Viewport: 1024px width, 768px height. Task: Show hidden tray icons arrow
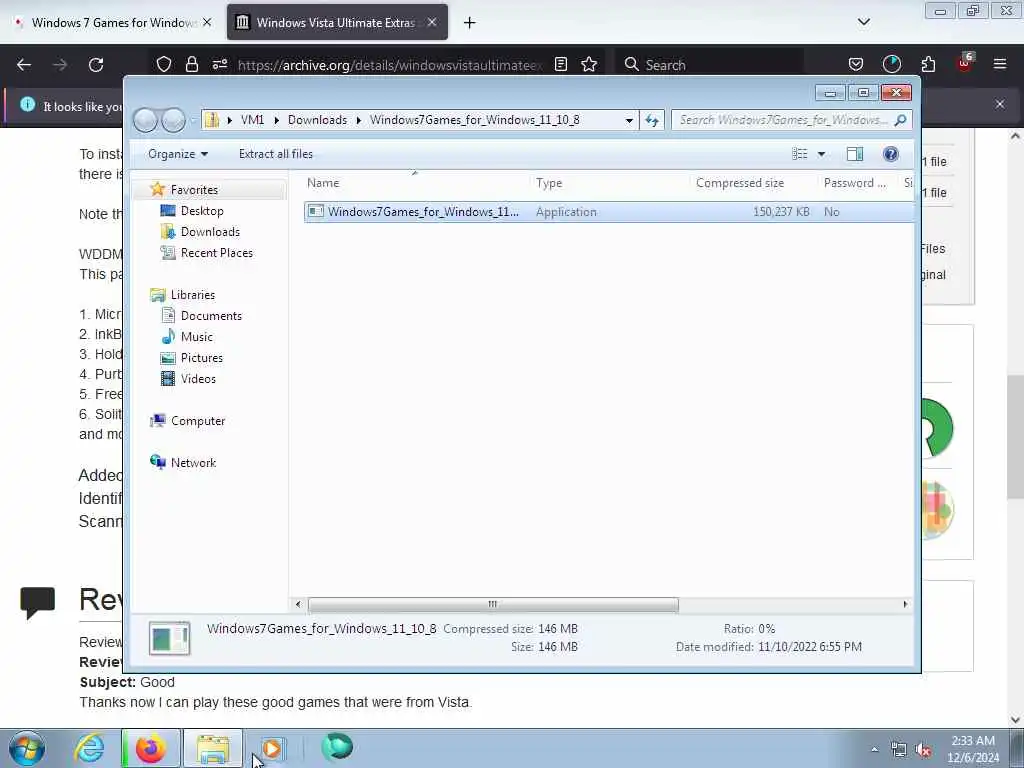(x=874, y=750)
